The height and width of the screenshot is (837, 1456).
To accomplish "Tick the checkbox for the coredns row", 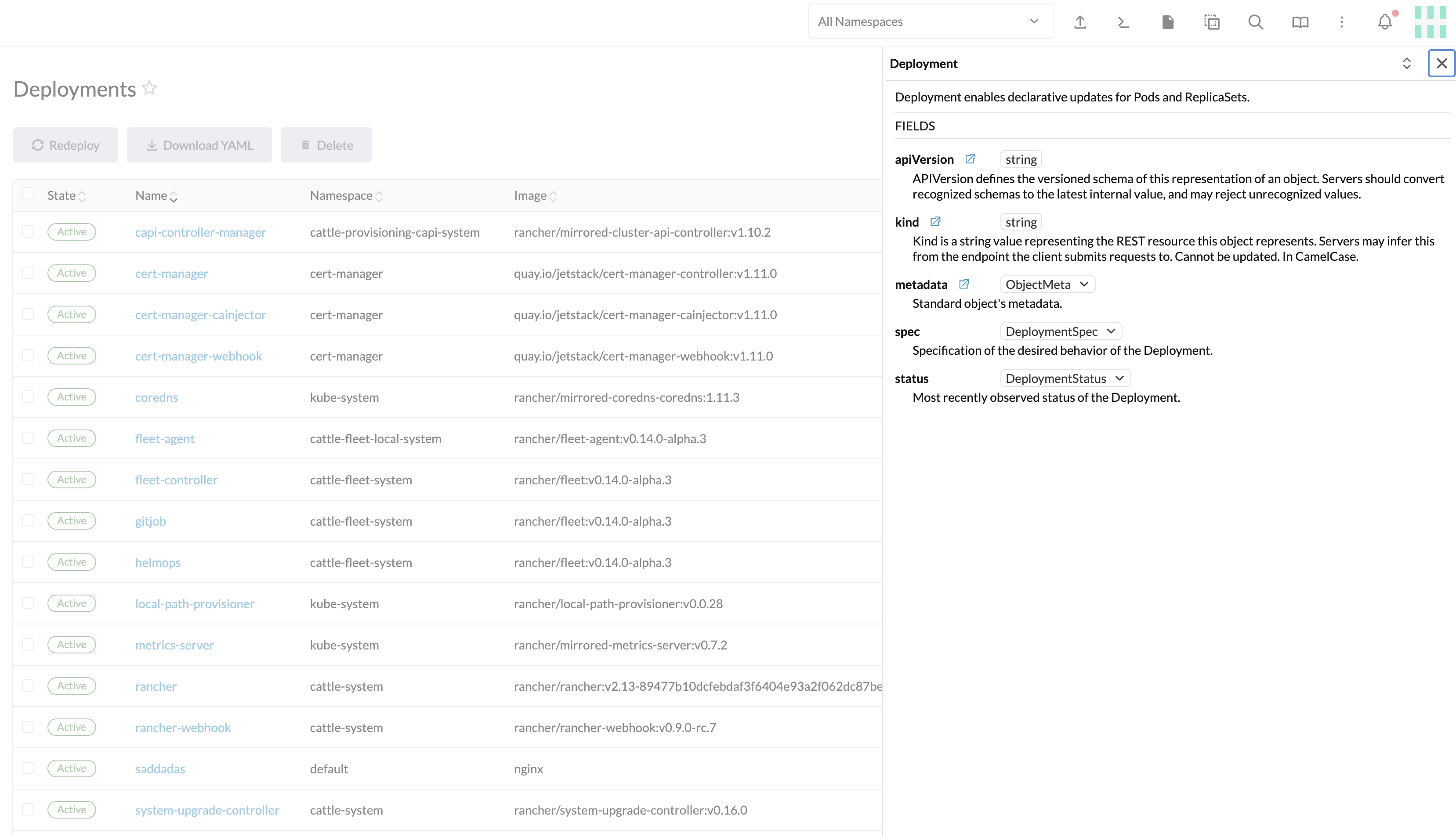I will [x=28, y=397].
